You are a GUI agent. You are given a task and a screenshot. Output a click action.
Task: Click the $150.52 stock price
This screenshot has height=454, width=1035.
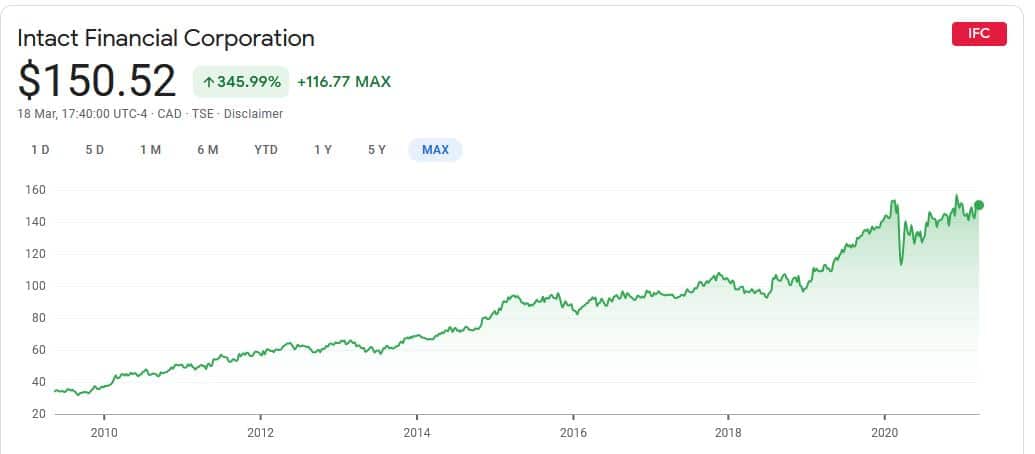(x=97, y=81)
